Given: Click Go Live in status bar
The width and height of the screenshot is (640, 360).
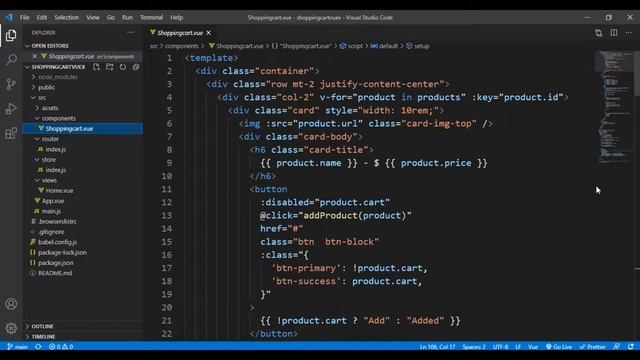Looking at the screenshot, I should coord(559,347).
